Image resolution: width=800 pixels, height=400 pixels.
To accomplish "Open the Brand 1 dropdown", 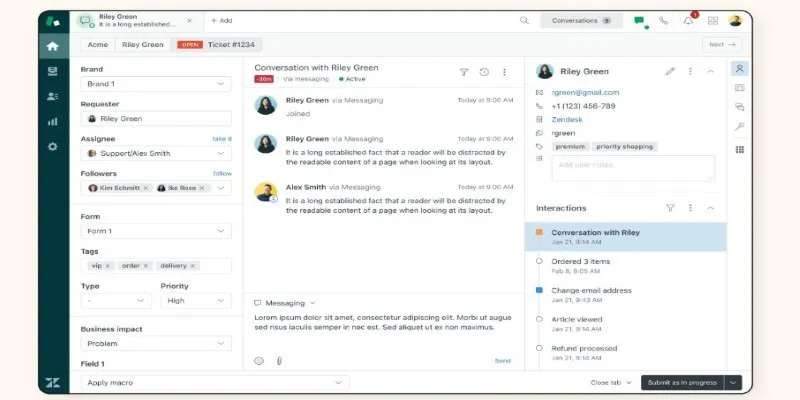I will 156,84.
